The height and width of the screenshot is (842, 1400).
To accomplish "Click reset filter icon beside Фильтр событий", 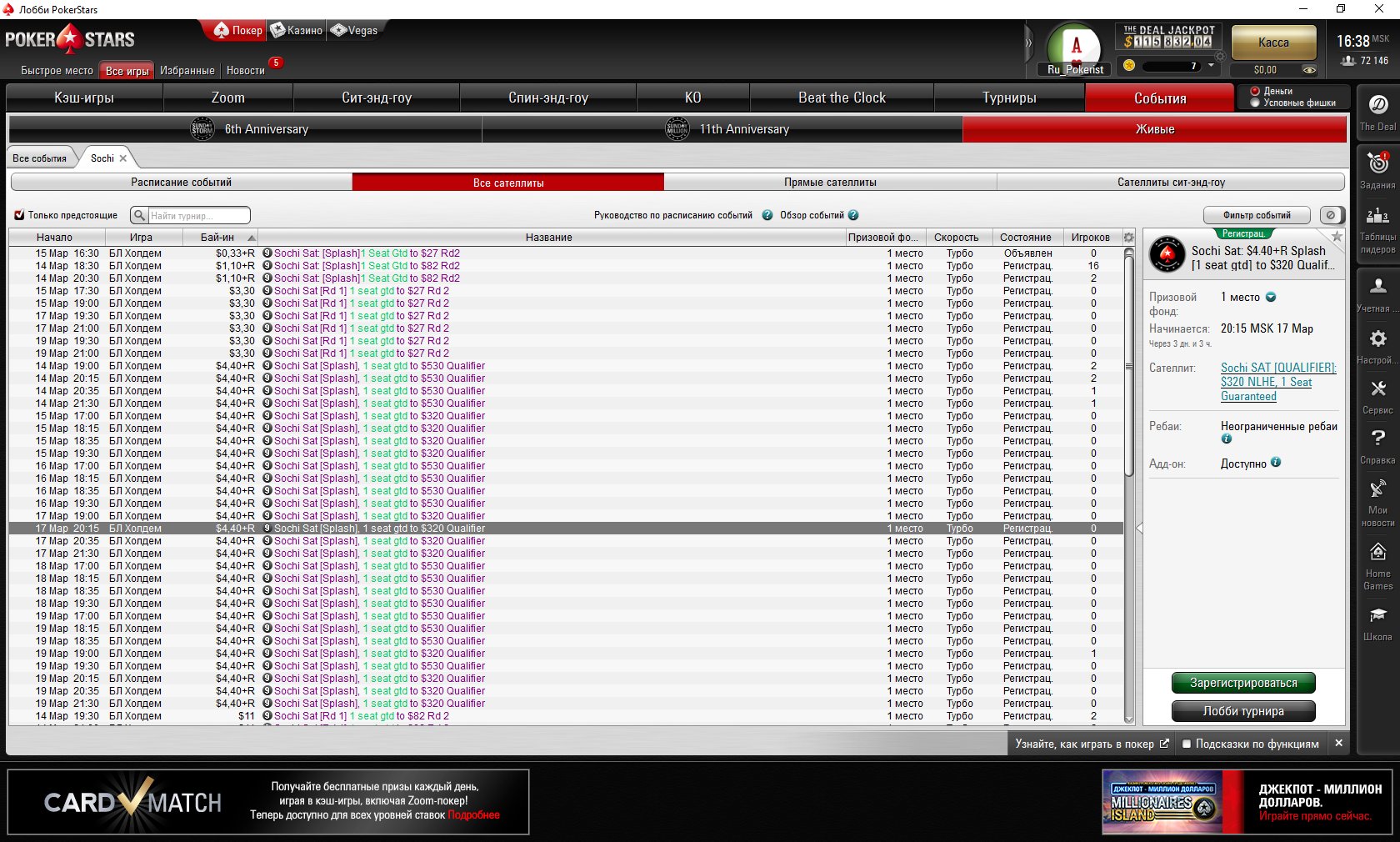I will pyautogui.click(x=1331, y=215).
